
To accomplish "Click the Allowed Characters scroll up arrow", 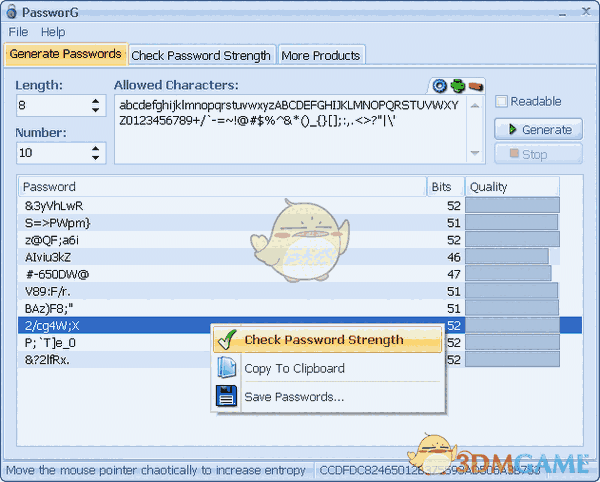I will (475, 106).
